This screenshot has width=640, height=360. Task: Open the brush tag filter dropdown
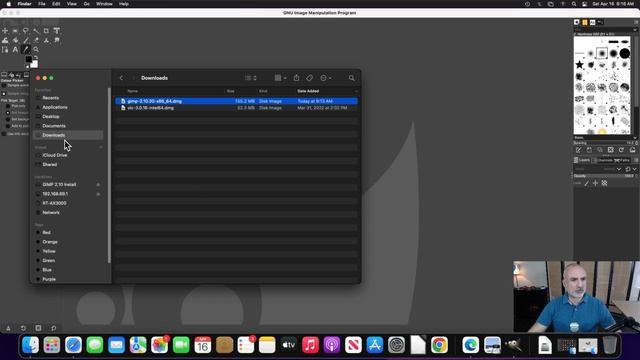tap(635, 29)
